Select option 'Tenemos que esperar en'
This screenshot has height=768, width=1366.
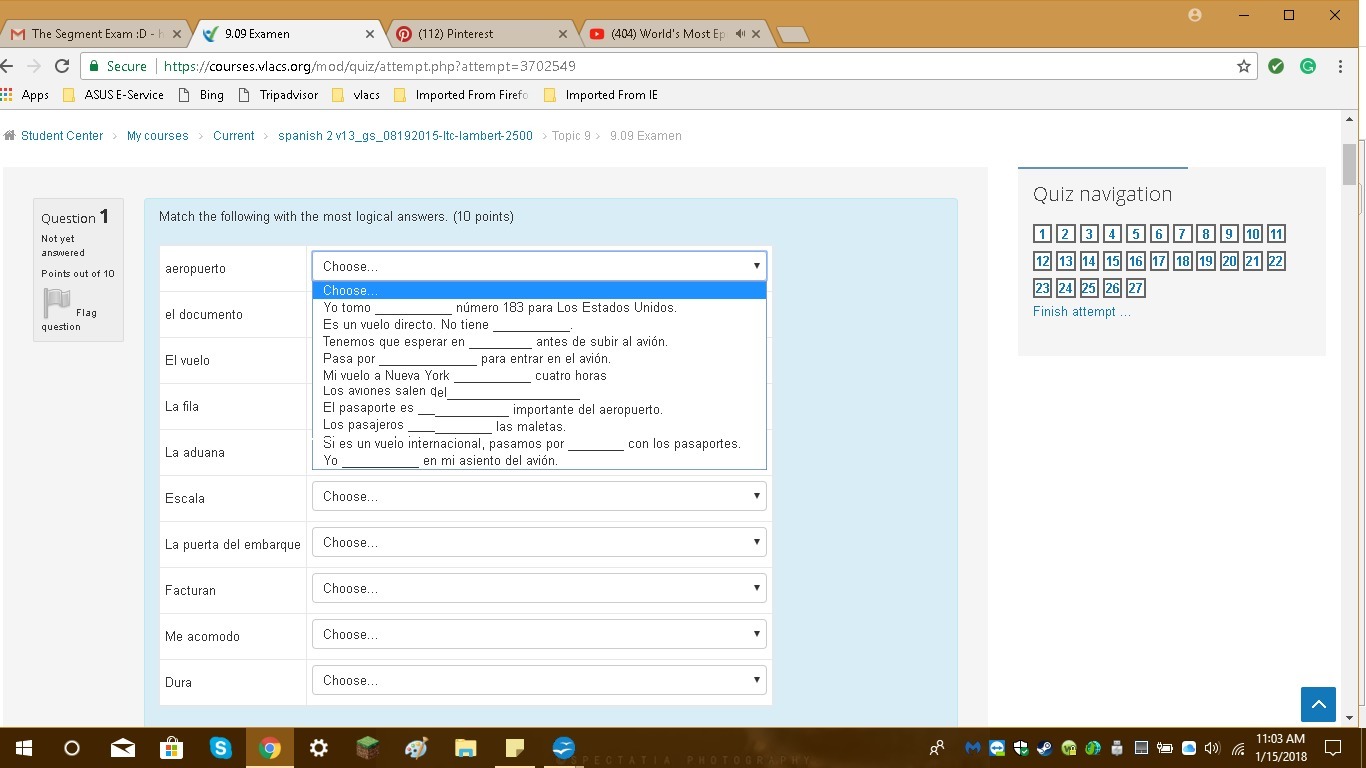click(539, 341)
